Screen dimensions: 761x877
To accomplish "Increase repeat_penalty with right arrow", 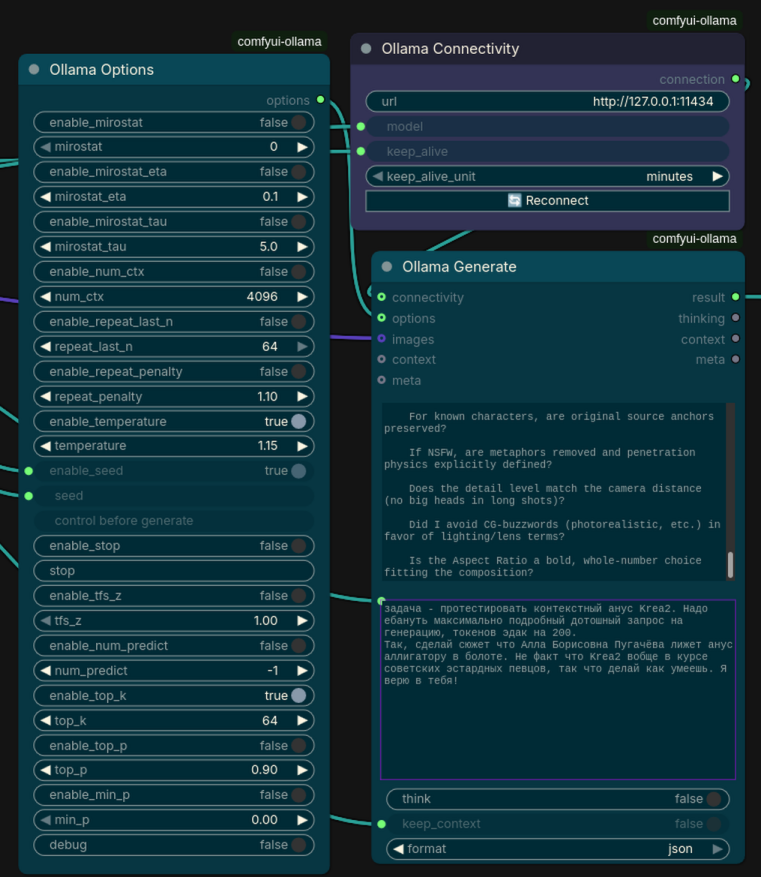I will (x=302, y=397).
